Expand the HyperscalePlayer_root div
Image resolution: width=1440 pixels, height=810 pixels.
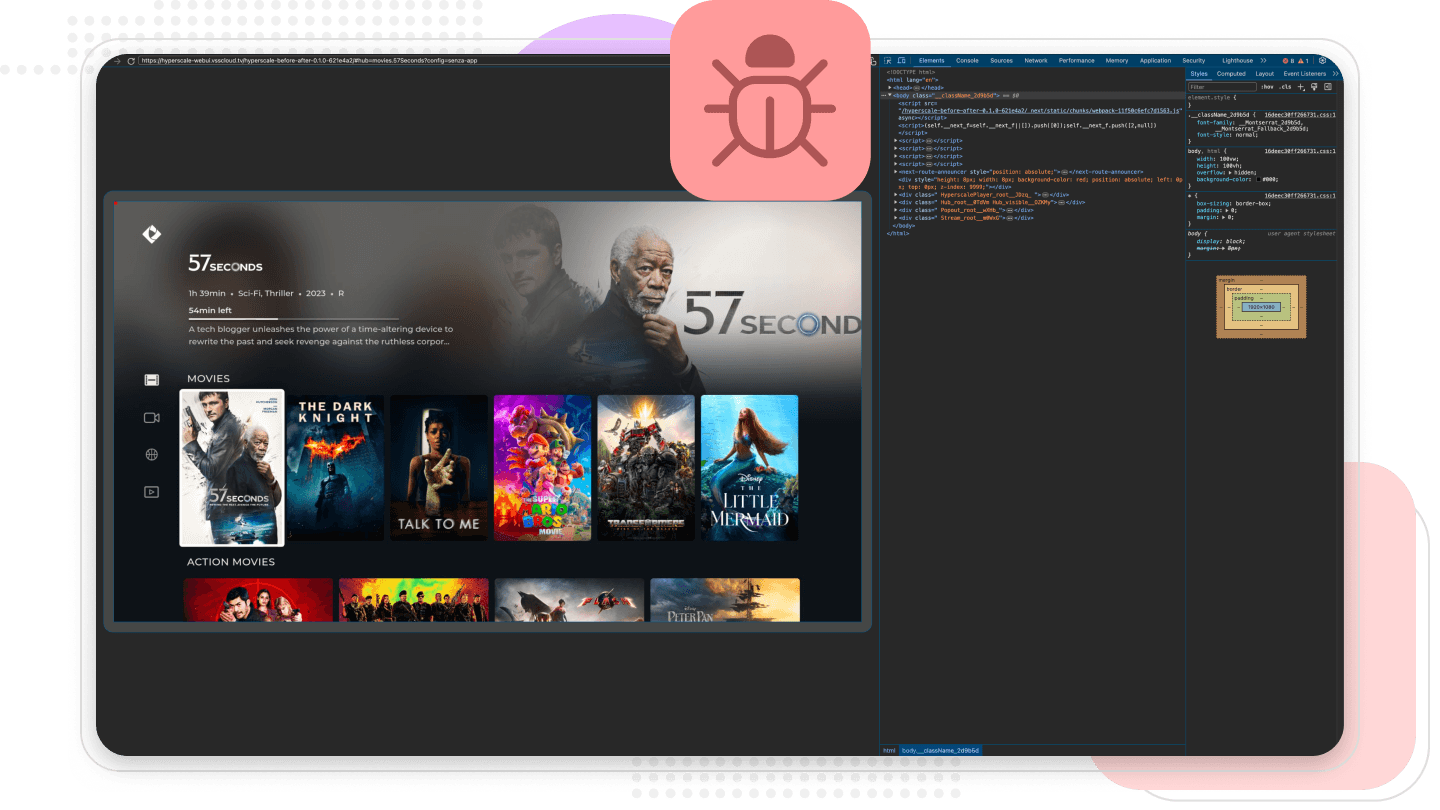pyautogui.click(x=896, y=194)
